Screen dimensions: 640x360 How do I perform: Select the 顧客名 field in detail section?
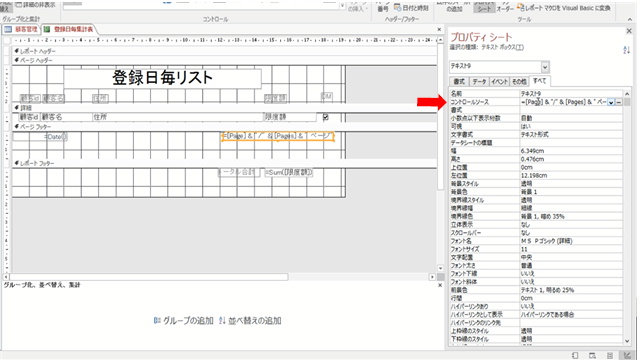point(66,117)
